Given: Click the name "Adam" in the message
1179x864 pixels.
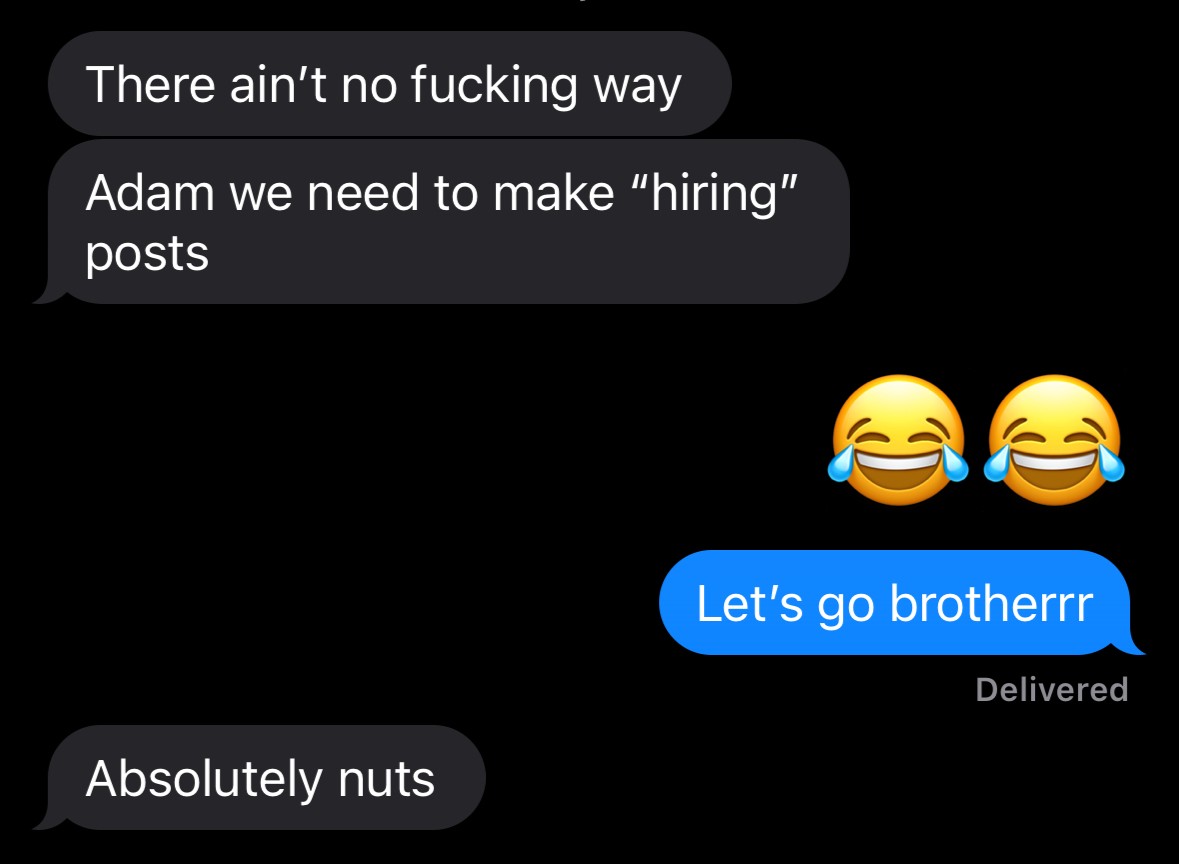Looking at the screenshot, I should pyautogui.click(x=150, y=193).
